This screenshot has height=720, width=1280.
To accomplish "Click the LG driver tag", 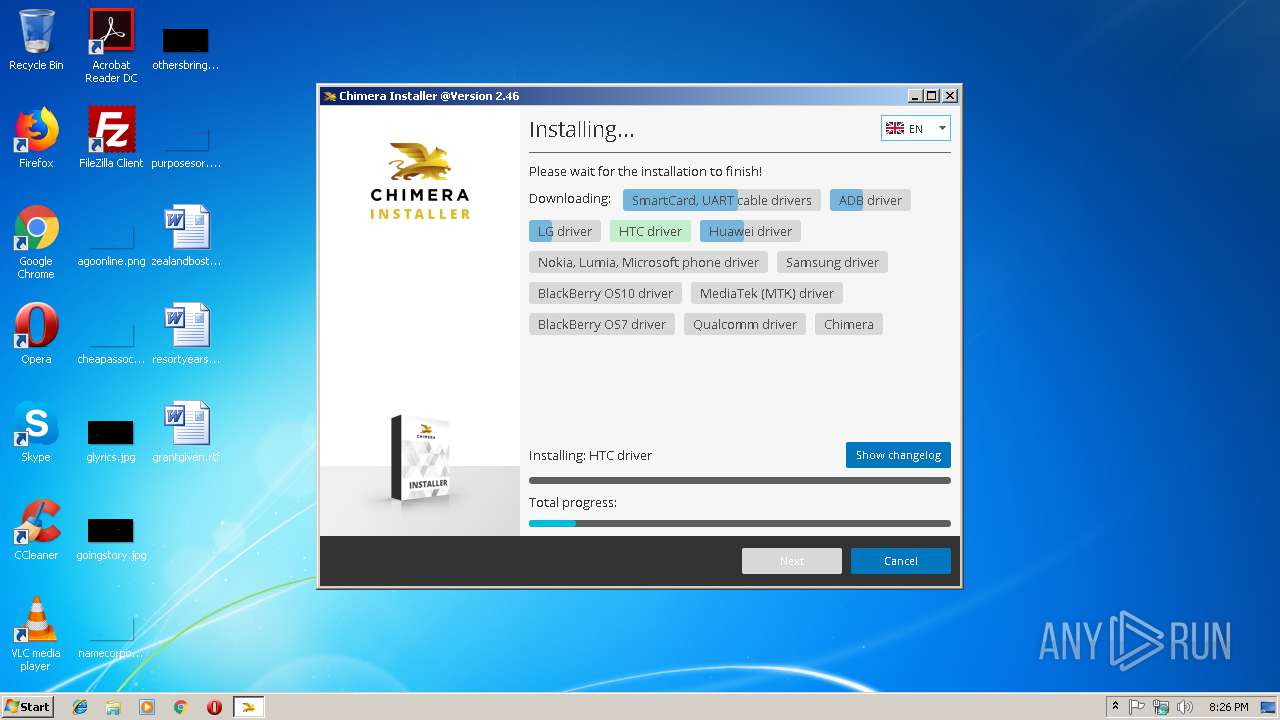I will pyautogui.click(x=565, y=231).
